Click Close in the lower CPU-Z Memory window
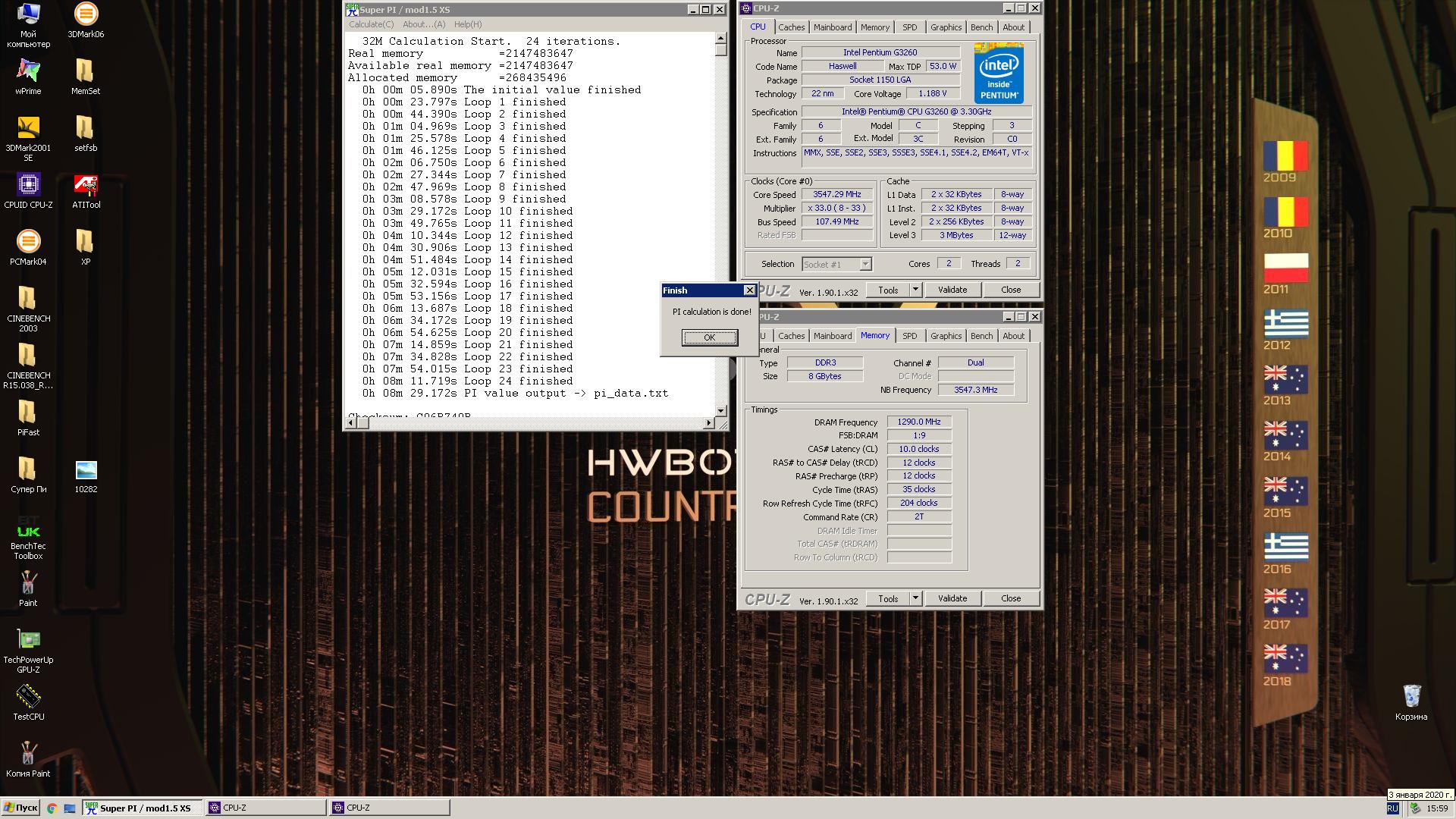1456x819 pixels. coord(1011,598)
